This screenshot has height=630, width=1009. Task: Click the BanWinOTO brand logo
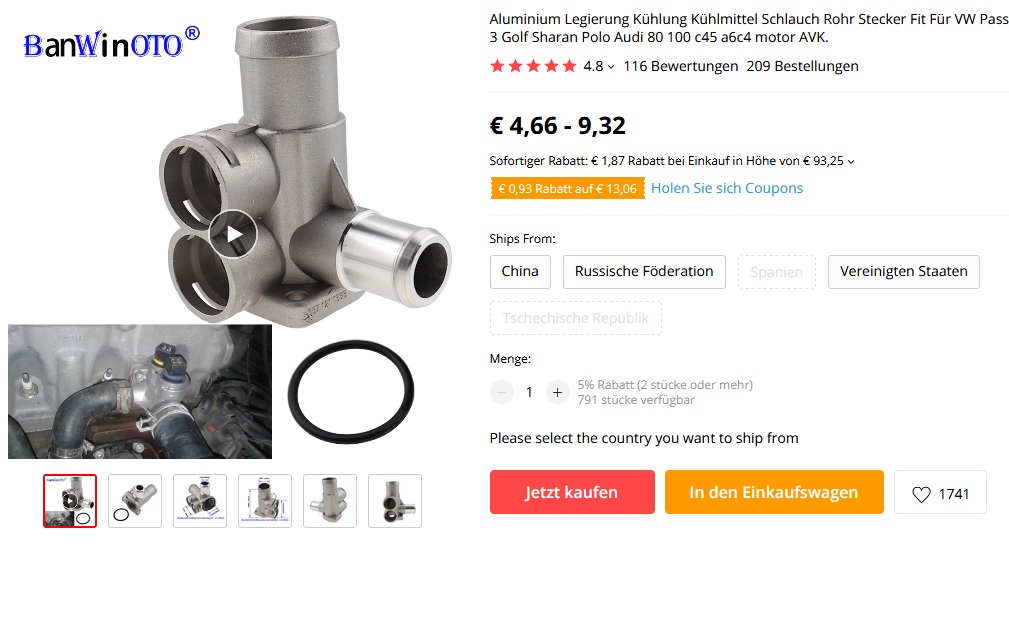click(111, 43)
